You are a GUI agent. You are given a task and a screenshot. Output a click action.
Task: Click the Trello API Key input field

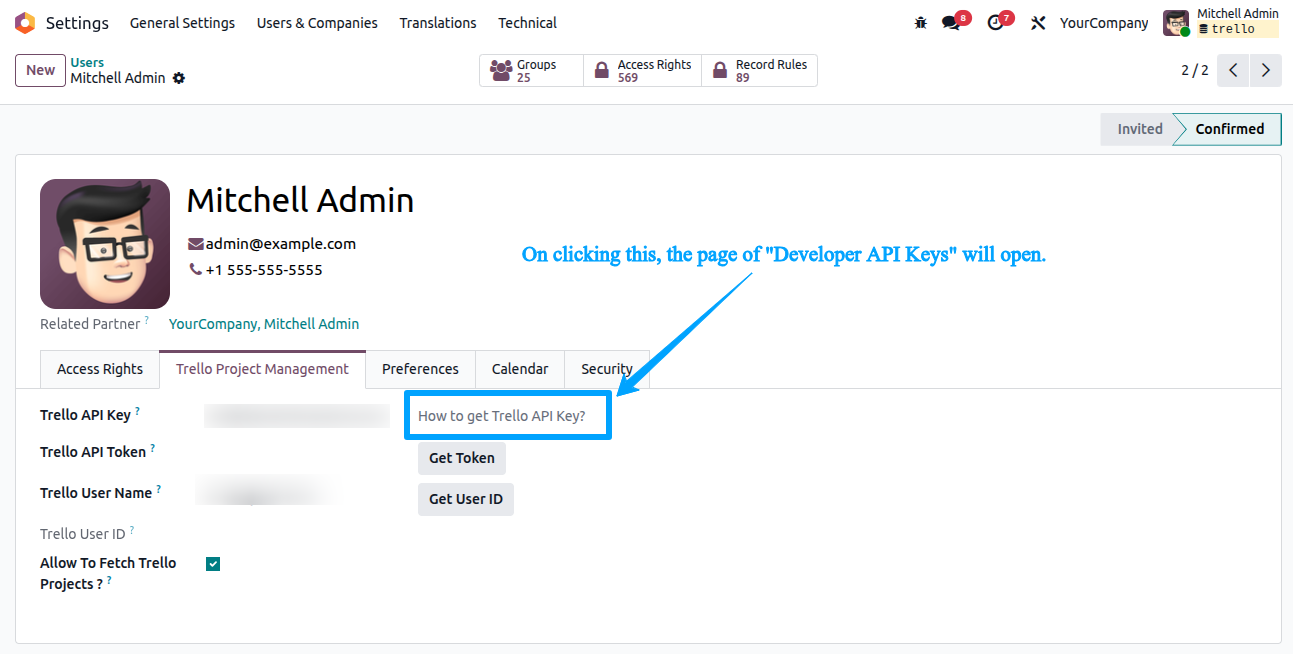coord(297,416)
